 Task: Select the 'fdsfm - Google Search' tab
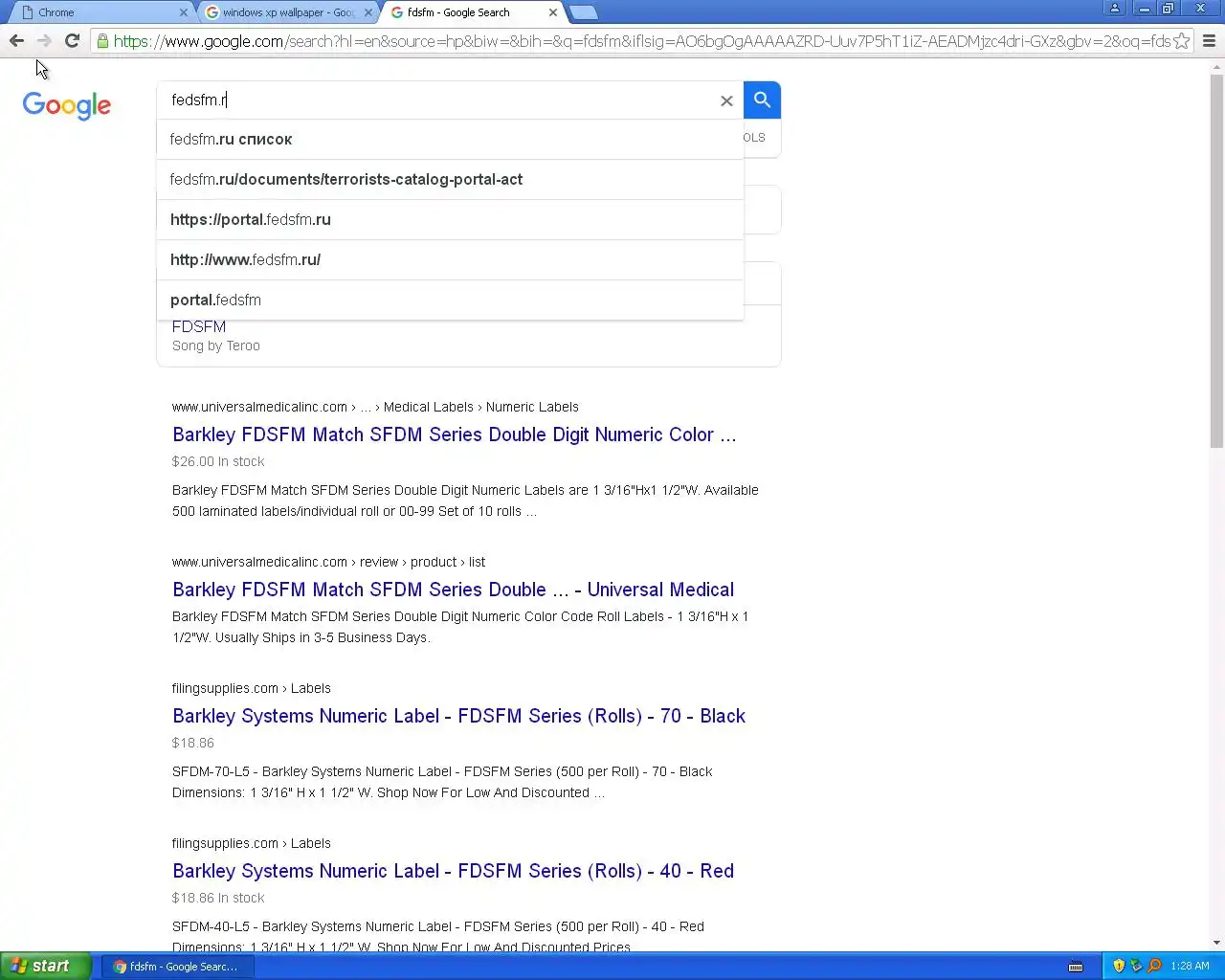point(471,12)
